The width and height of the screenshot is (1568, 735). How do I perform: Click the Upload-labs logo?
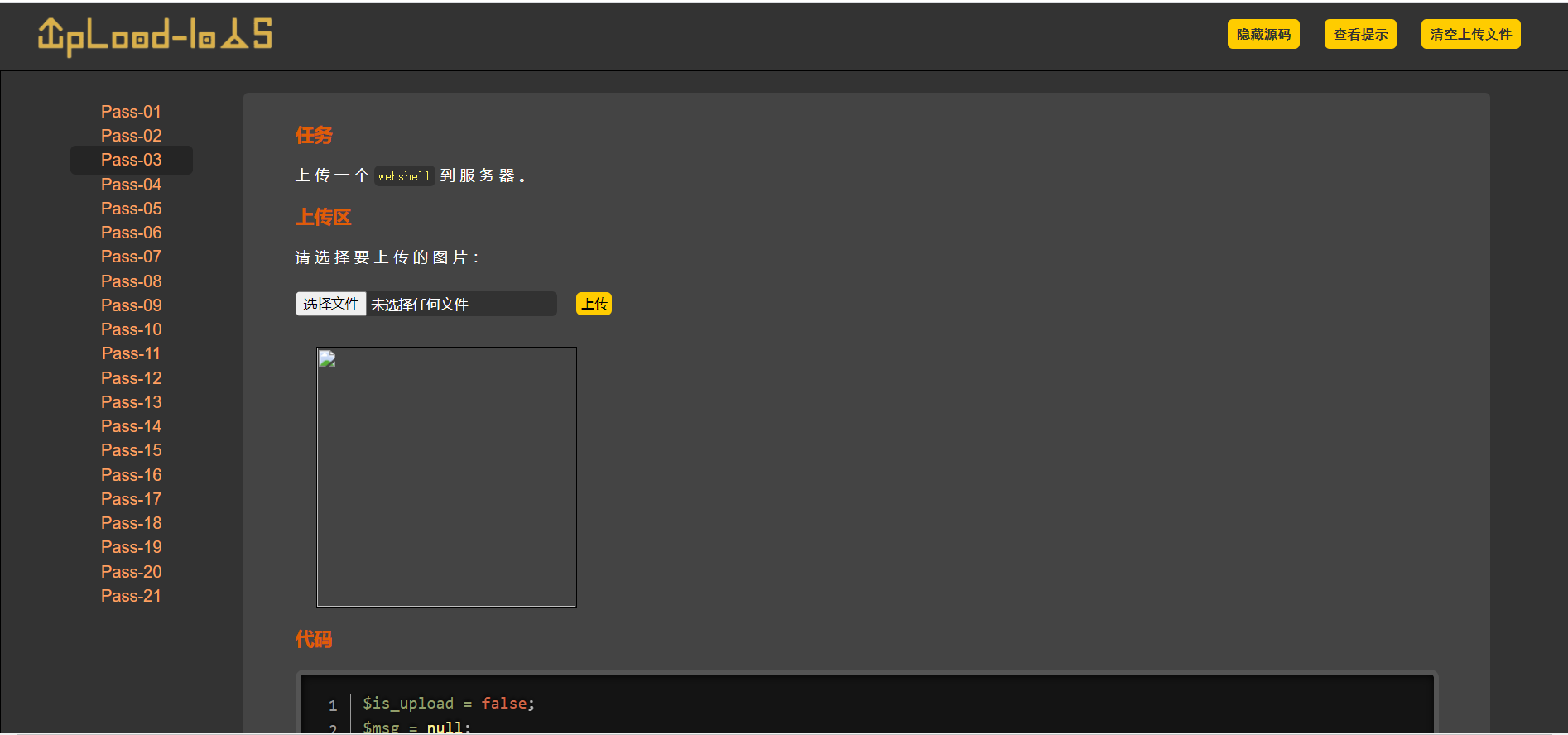[x=155, y=36]
